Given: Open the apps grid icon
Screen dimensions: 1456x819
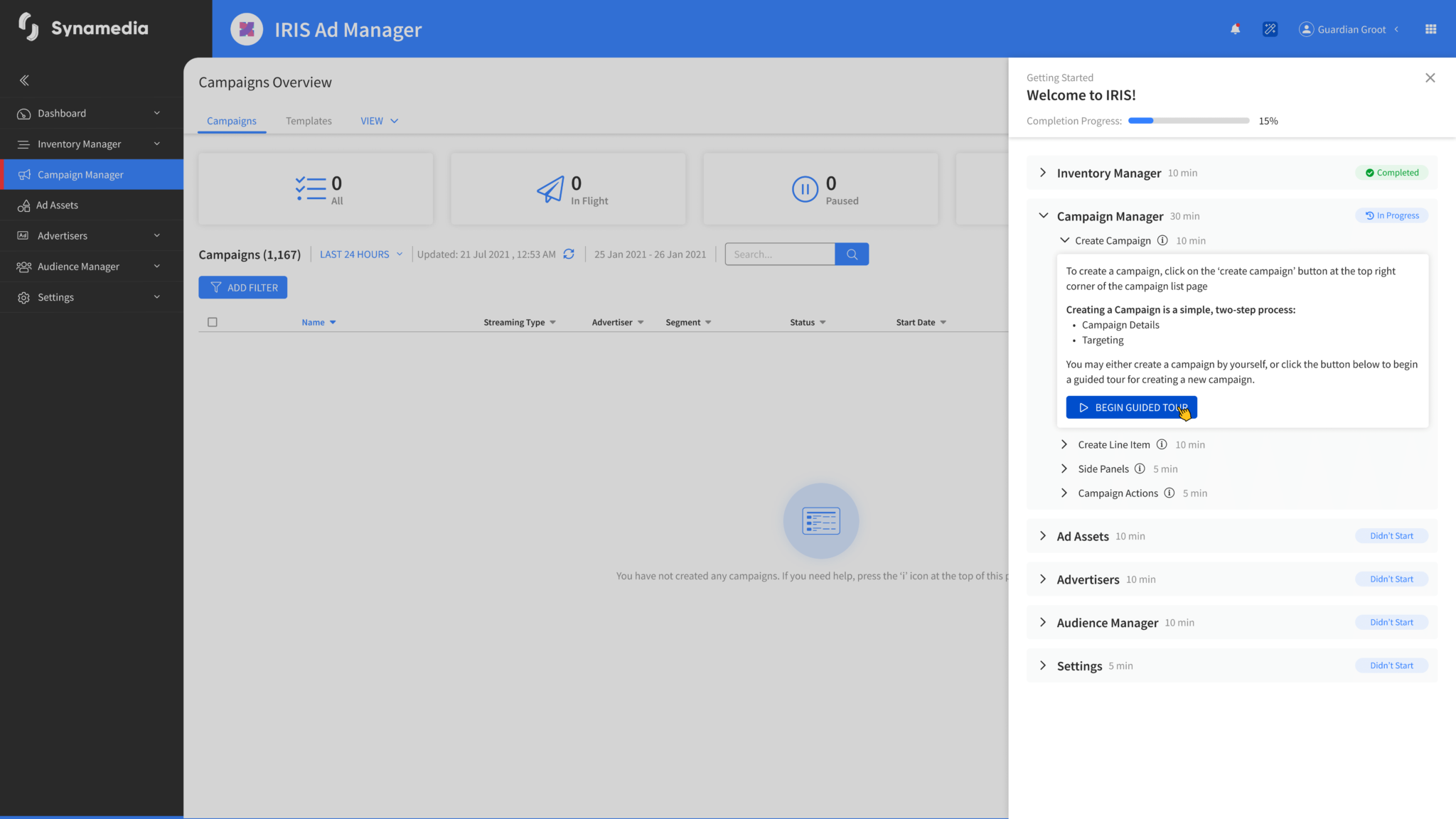Looking at the screenshot, I should [1430, 29].
